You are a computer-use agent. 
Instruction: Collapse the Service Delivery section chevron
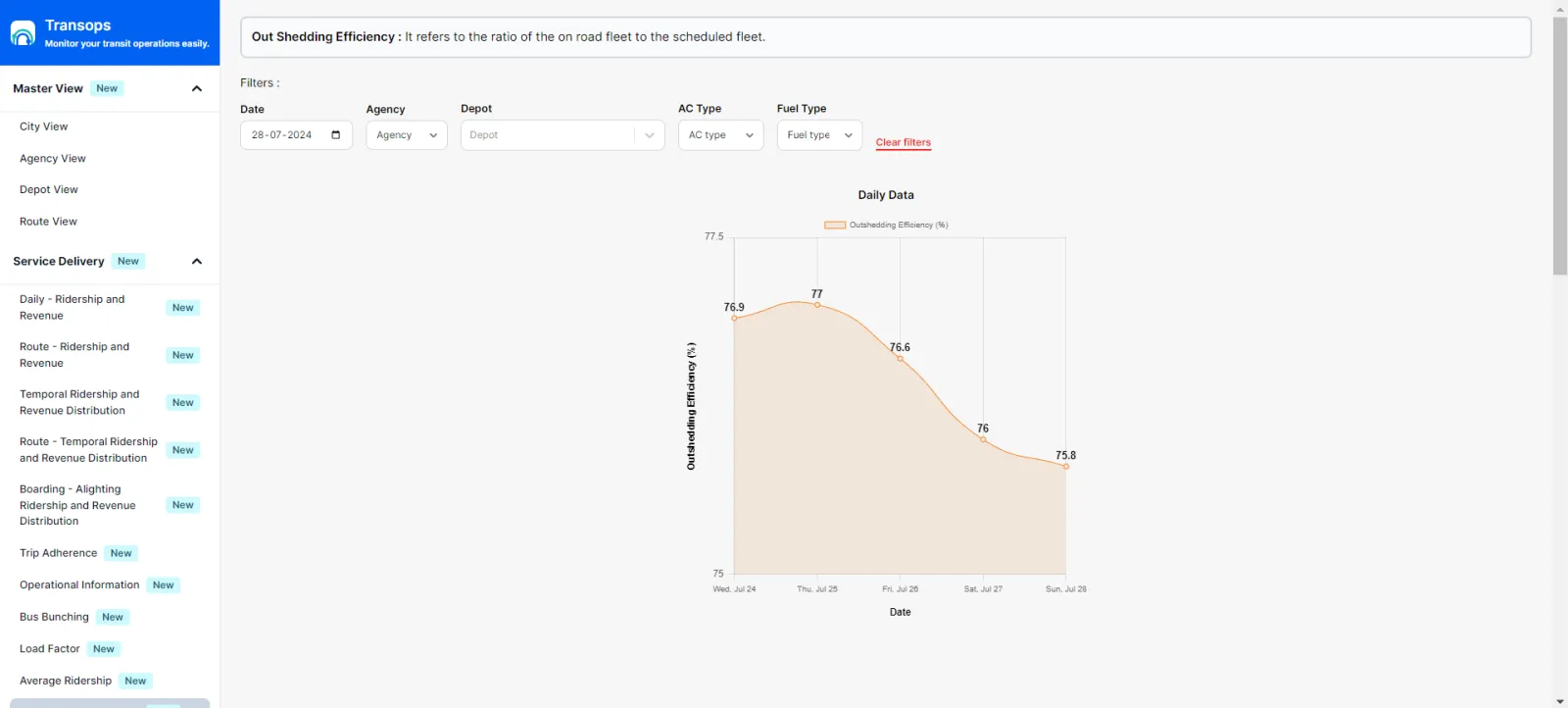click(x=197, y=261)
